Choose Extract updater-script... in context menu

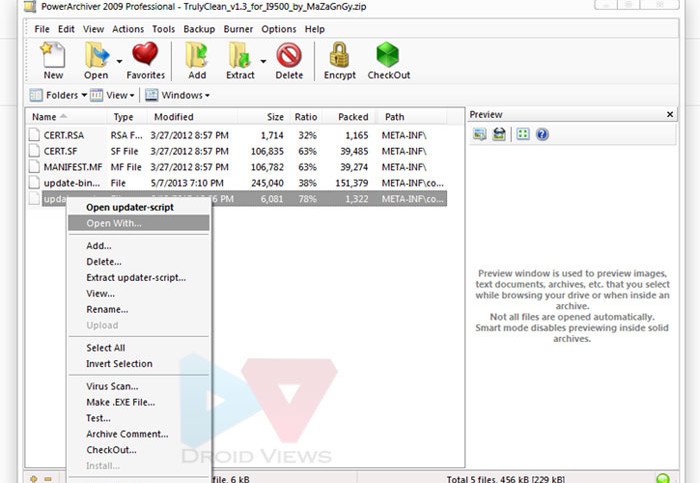(x=138, y=278)
